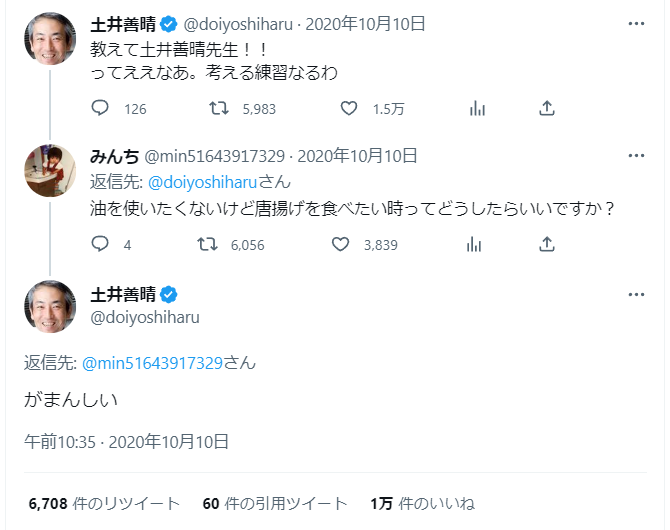View analytics for みんち's tweet
Image resolution: width=670 pixels, height=530 pixels.
[477, 243]
